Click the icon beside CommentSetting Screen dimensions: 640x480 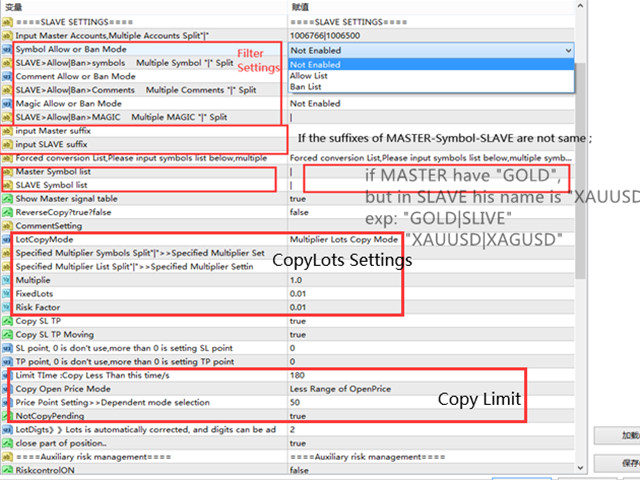coord(7,226)
